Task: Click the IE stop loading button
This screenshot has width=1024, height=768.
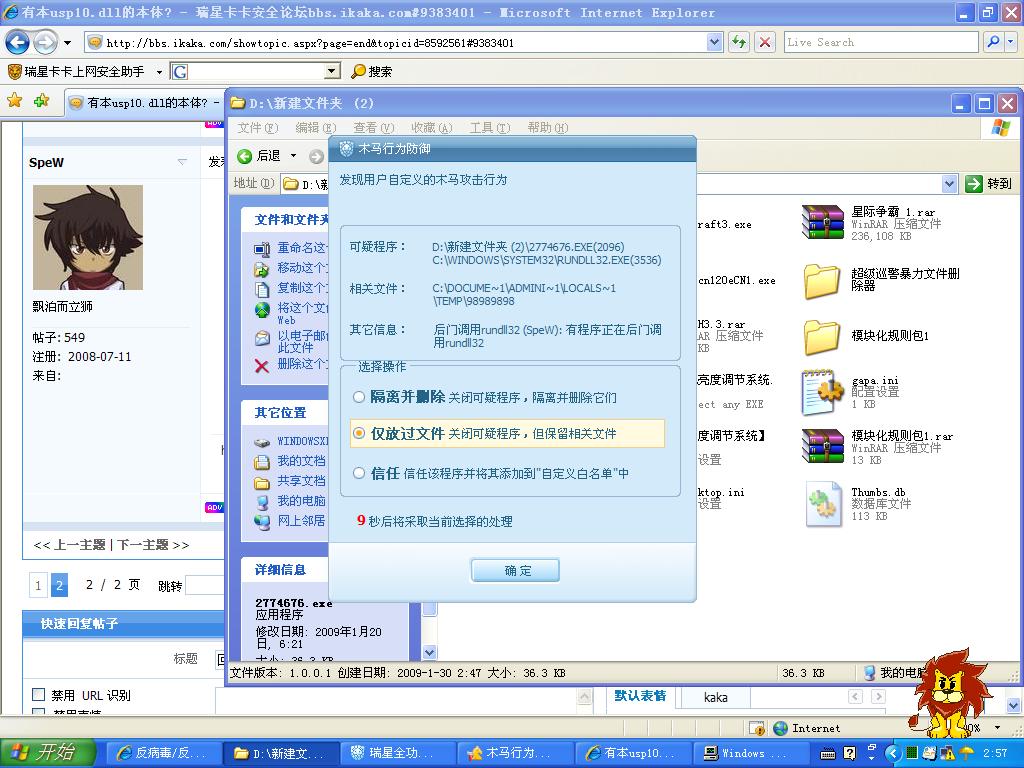Action: (x=765, y=42)
